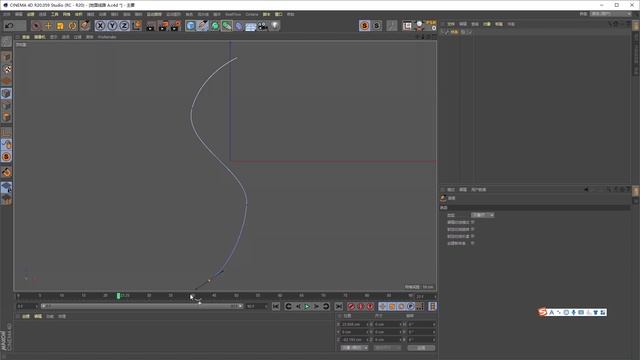Open the Floor environment icon
This screenshot has height=360, width=640.
point(251,26)
